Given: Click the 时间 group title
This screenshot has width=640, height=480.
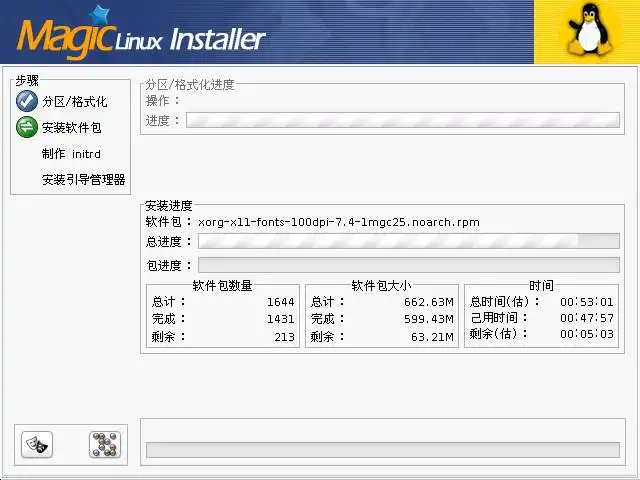Looking at the screenshot, I should click(x=541, y=285).
